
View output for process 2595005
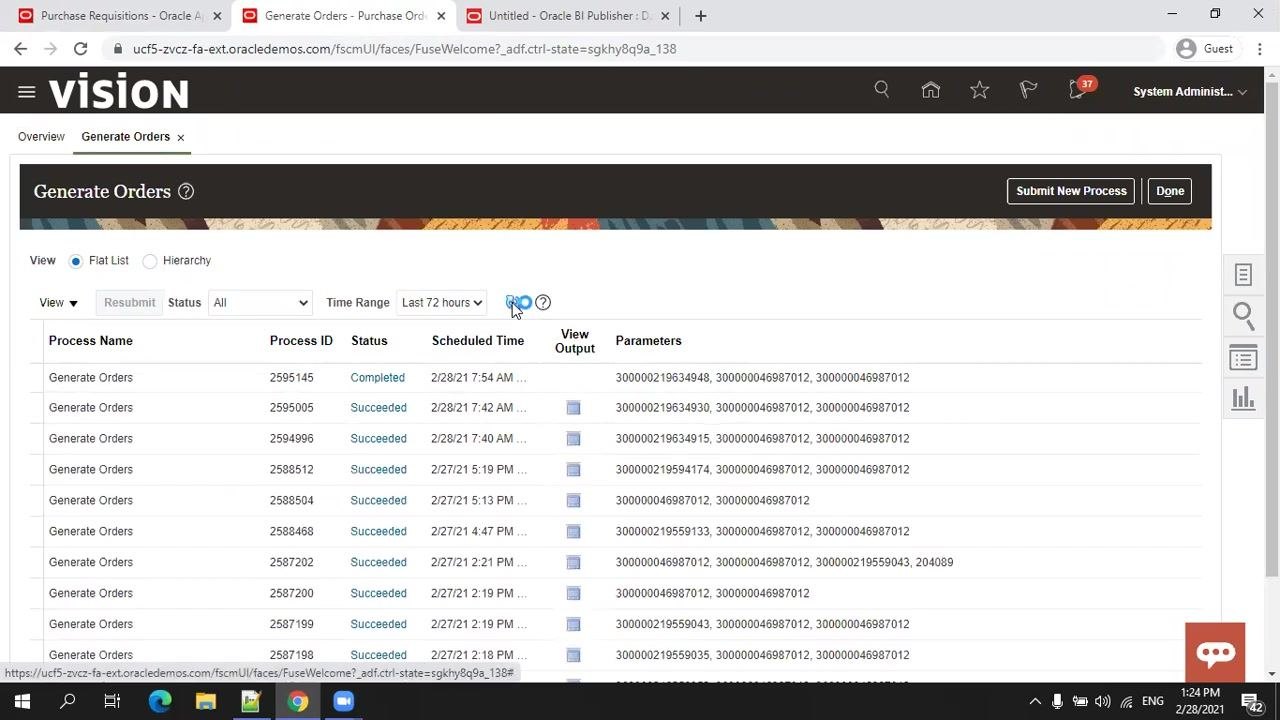click(x=573, y=408)
